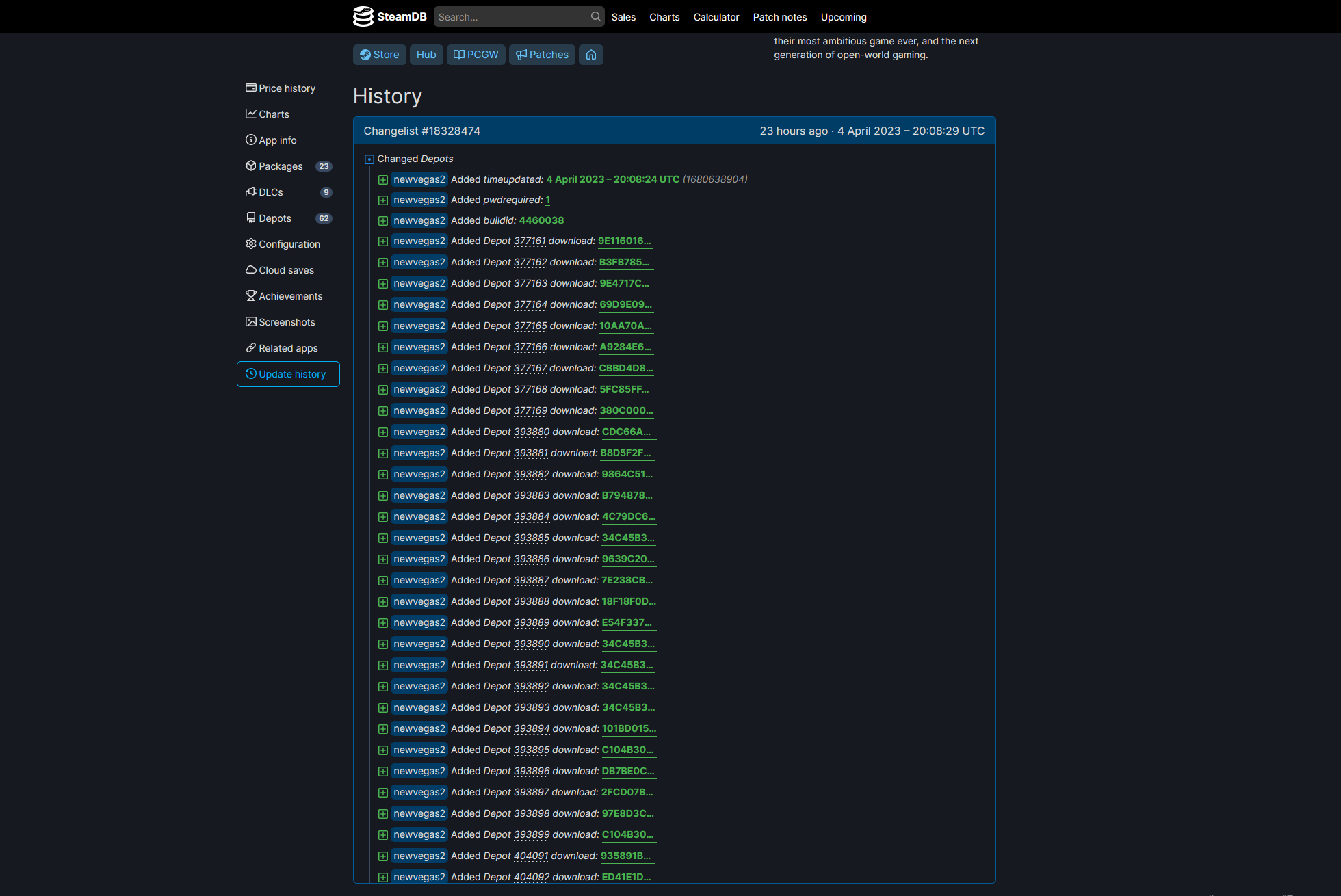The image size is (1341, 896).
Task: Click the timeupdated 4 April 2023 link
Action: tap(613, 179)
